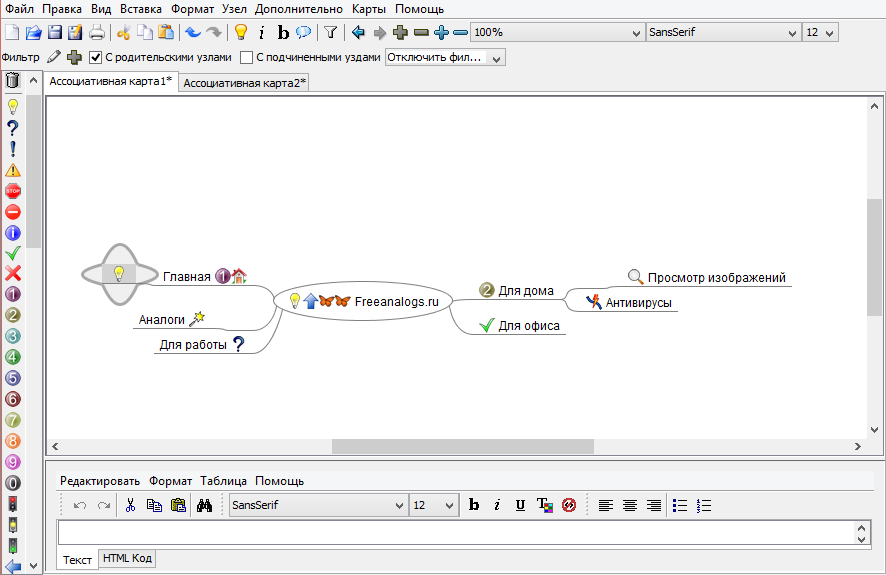Select the 'Для дома' node
Screen dimensions: 886x575
click(516, 291)
